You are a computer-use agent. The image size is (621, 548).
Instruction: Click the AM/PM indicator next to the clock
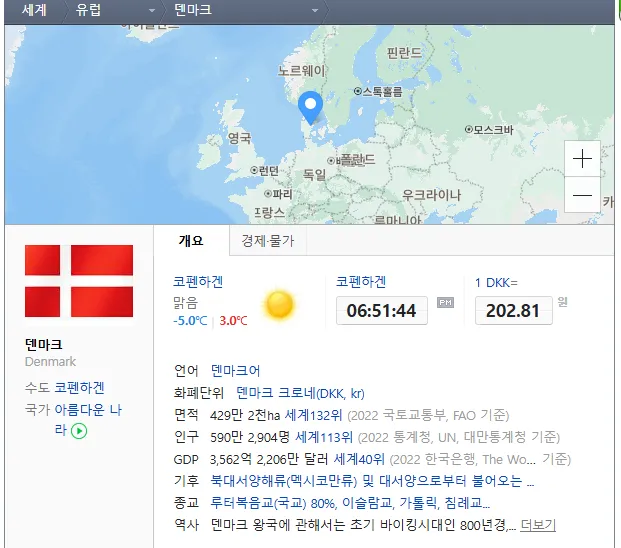pyautogui.click(x=445, y=303)
